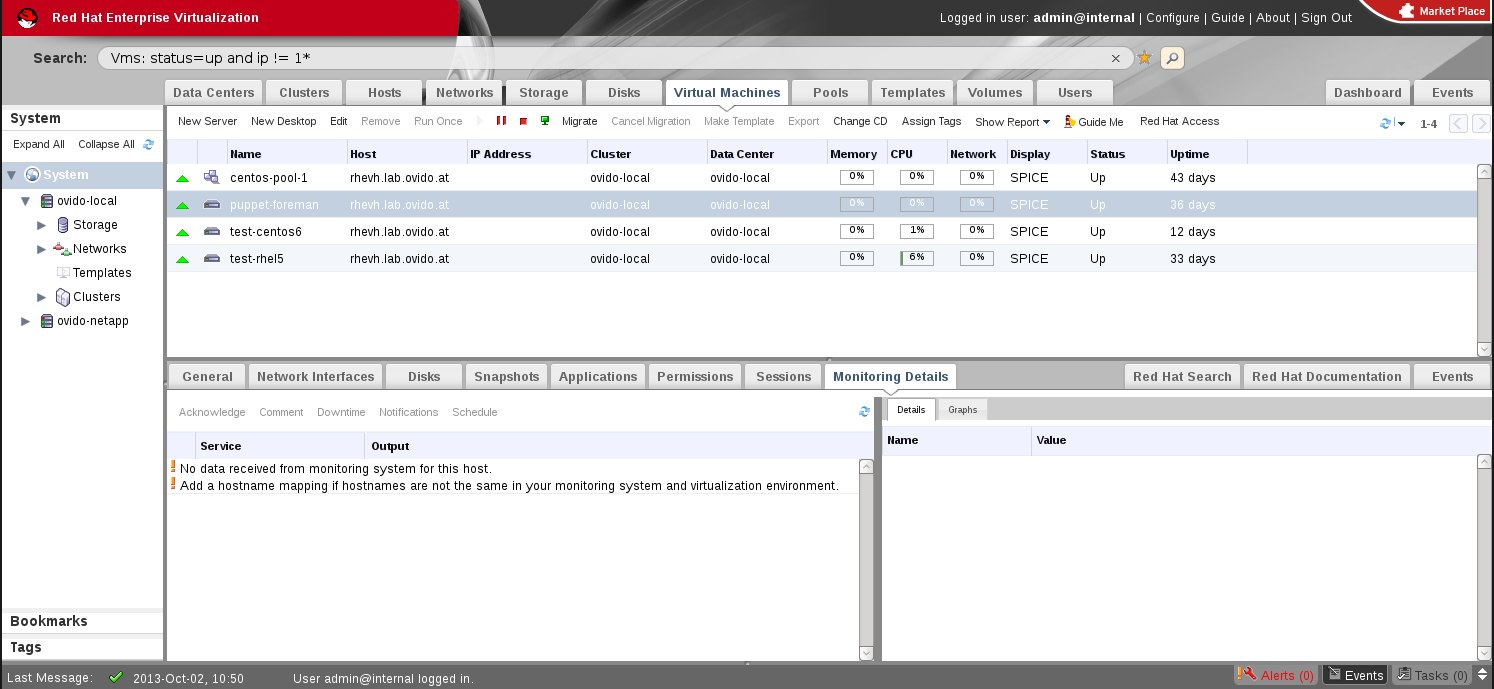Click the red pause/suspend VM icon

tap(502, 121)
